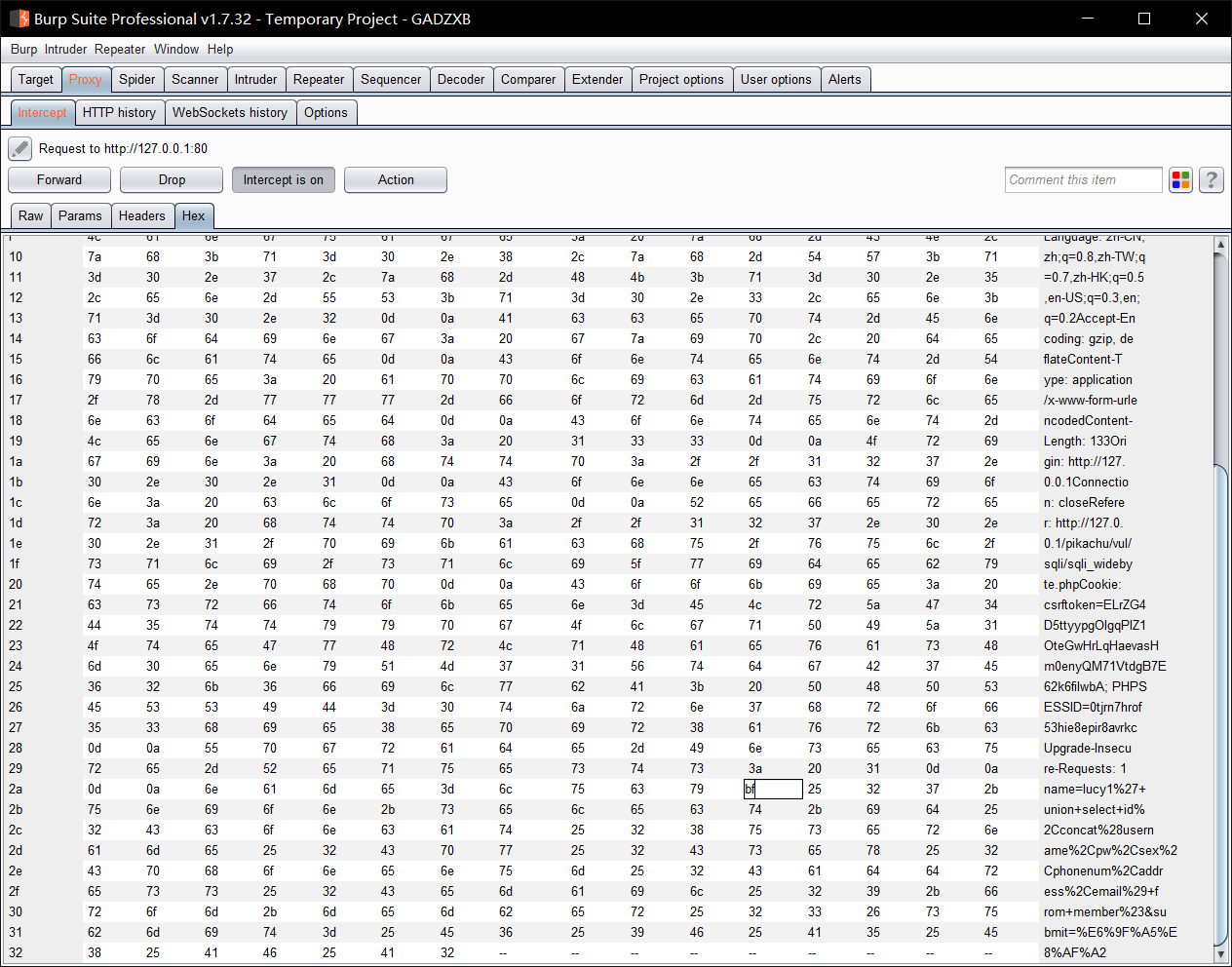Switch to the Spider tab
Screen dimensions: 1232x967
click(x=137, y=79)
